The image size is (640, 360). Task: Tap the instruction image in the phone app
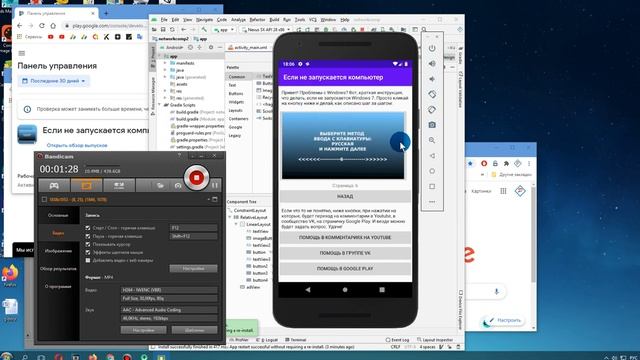pyautogui.click(x=343, y=146)
